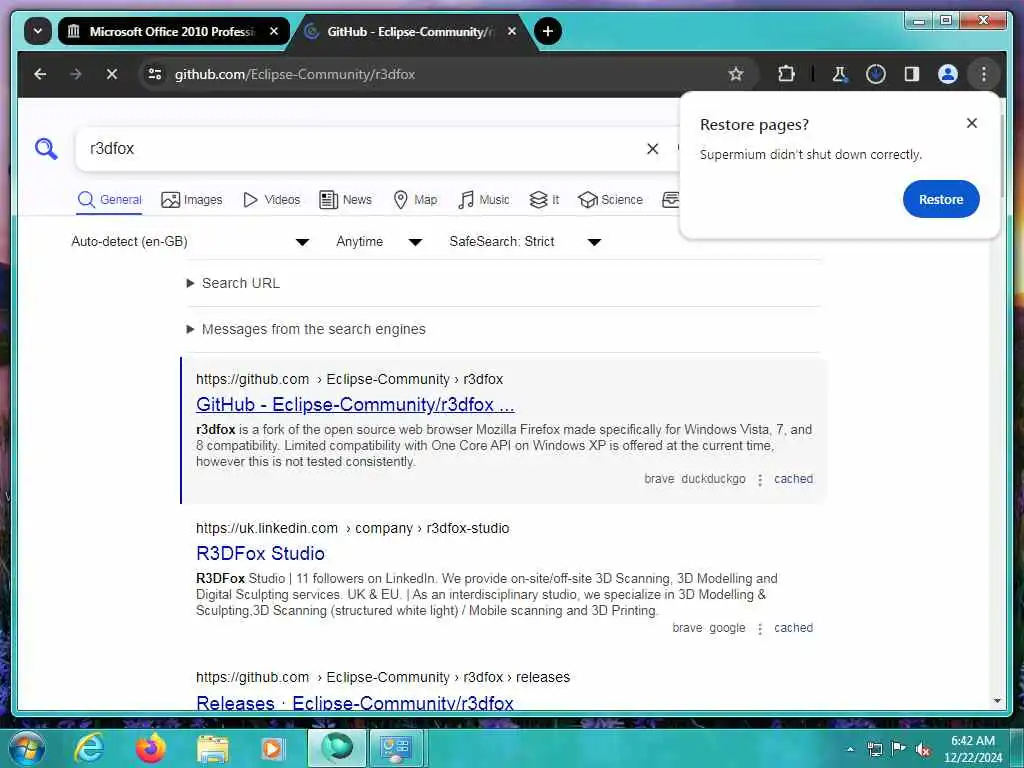Screen dimensions: 1024x768
Task: Open the Anytime time range dropdown
Action: [379, 242]
